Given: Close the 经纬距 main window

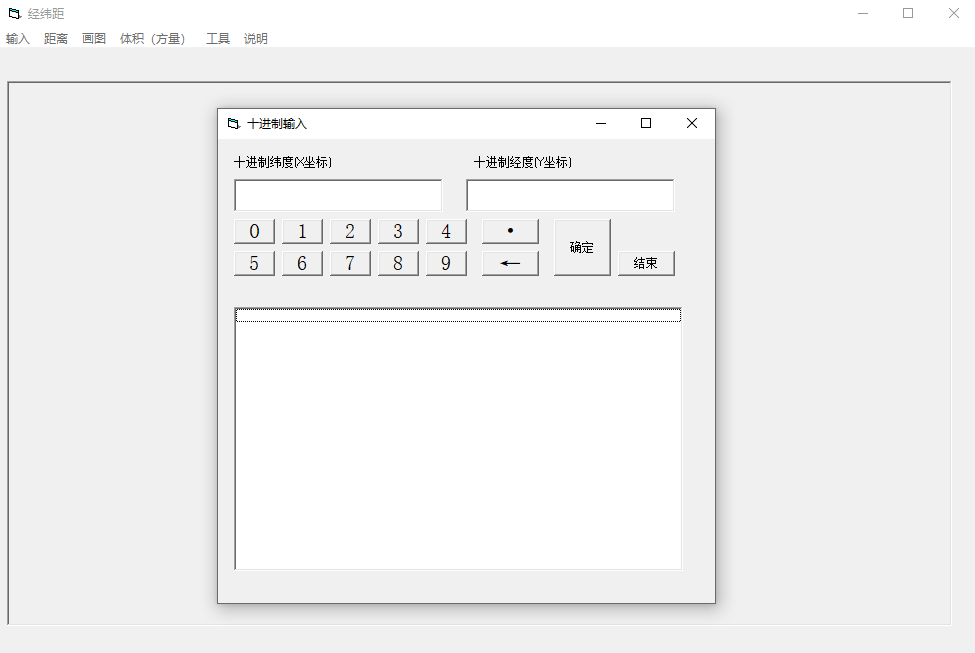Looking at the screenshot, I should 953,13.
